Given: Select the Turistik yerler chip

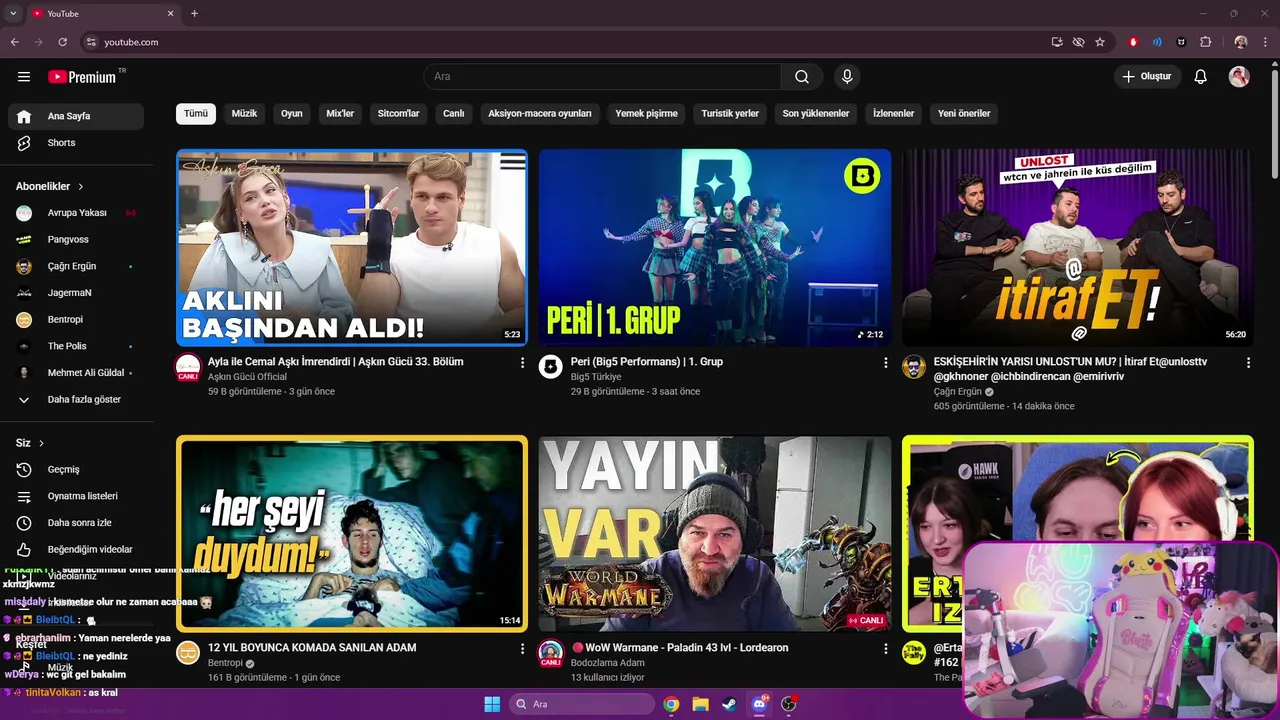Looking at the screenshot, I should pos(730,114).
